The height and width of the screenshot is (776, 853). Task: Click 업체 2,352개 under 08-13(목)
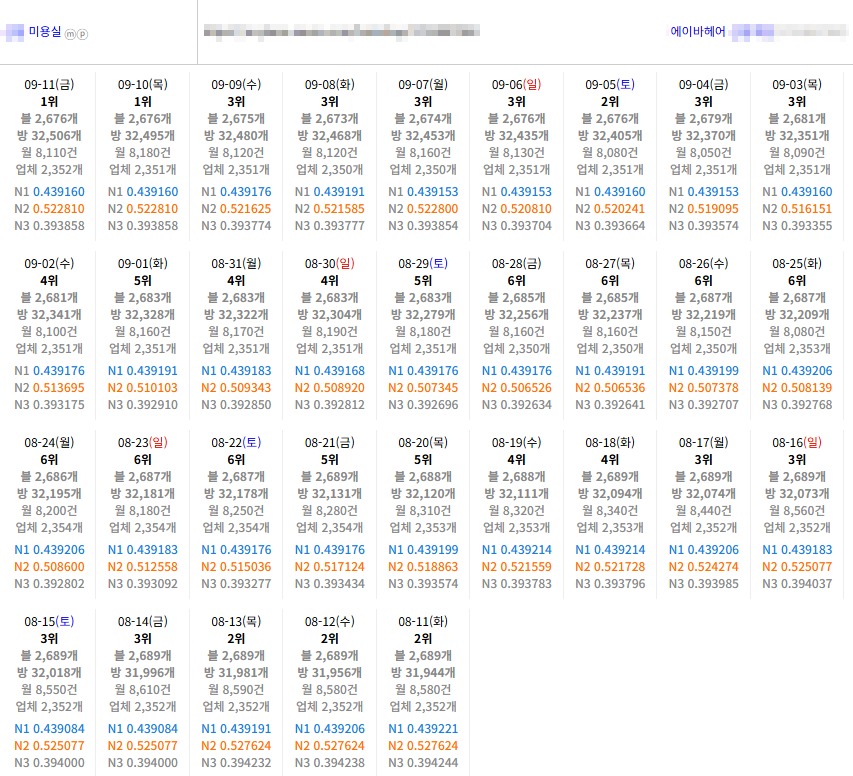pyautogui.click(x=236, y=706)
